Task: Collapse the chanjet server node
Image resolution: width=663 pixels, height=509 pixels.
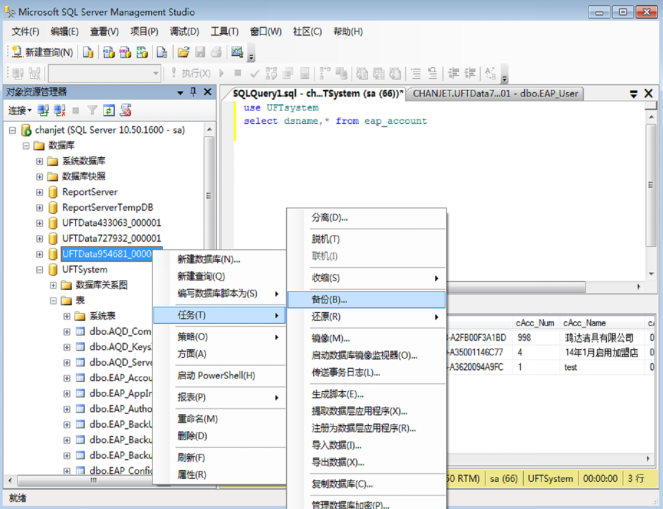Action: point(12,130)
